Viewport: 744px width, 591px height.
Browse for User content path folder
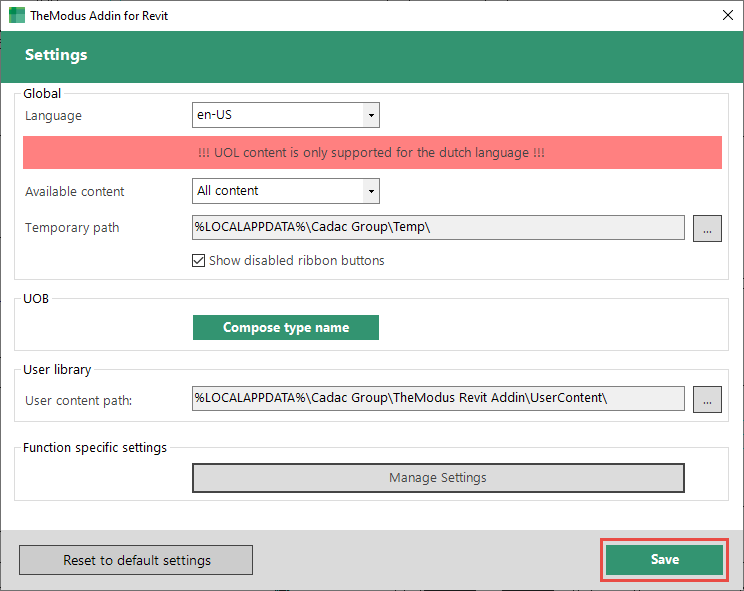point(707,399)
